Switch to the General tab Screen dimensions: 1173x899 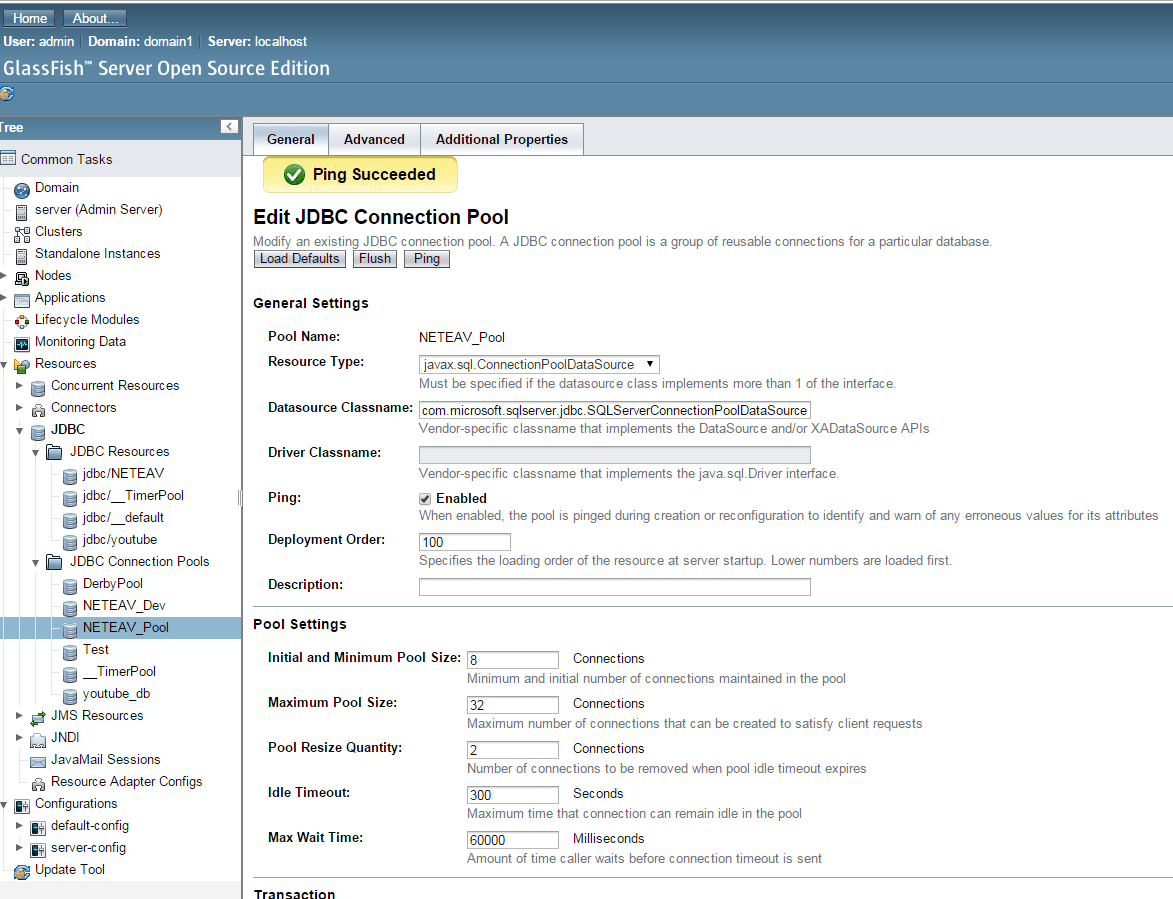coord(290,139)
